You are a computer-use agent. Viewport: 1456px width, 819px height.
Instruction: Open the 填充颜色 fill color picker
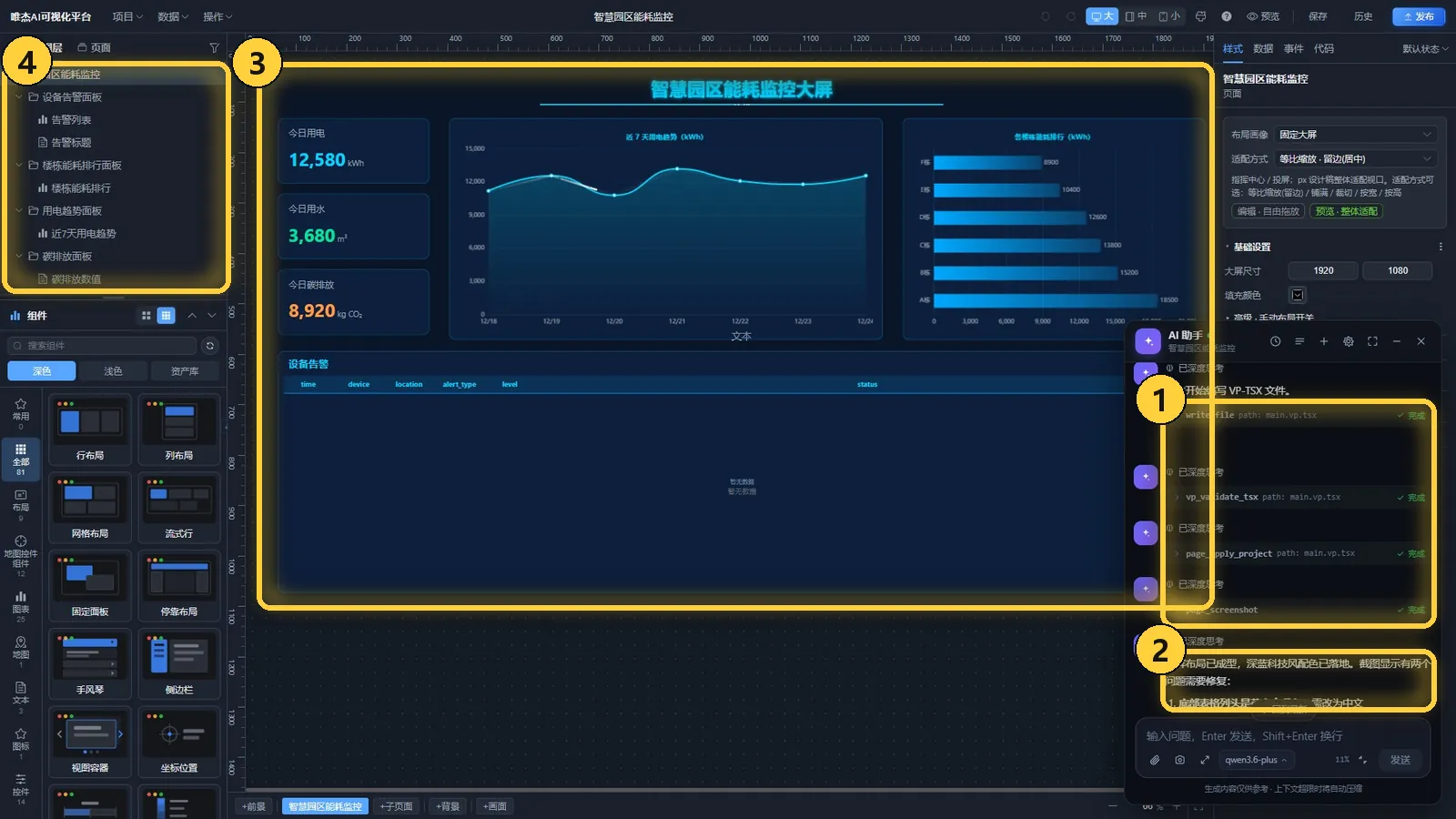point(1298,295)
